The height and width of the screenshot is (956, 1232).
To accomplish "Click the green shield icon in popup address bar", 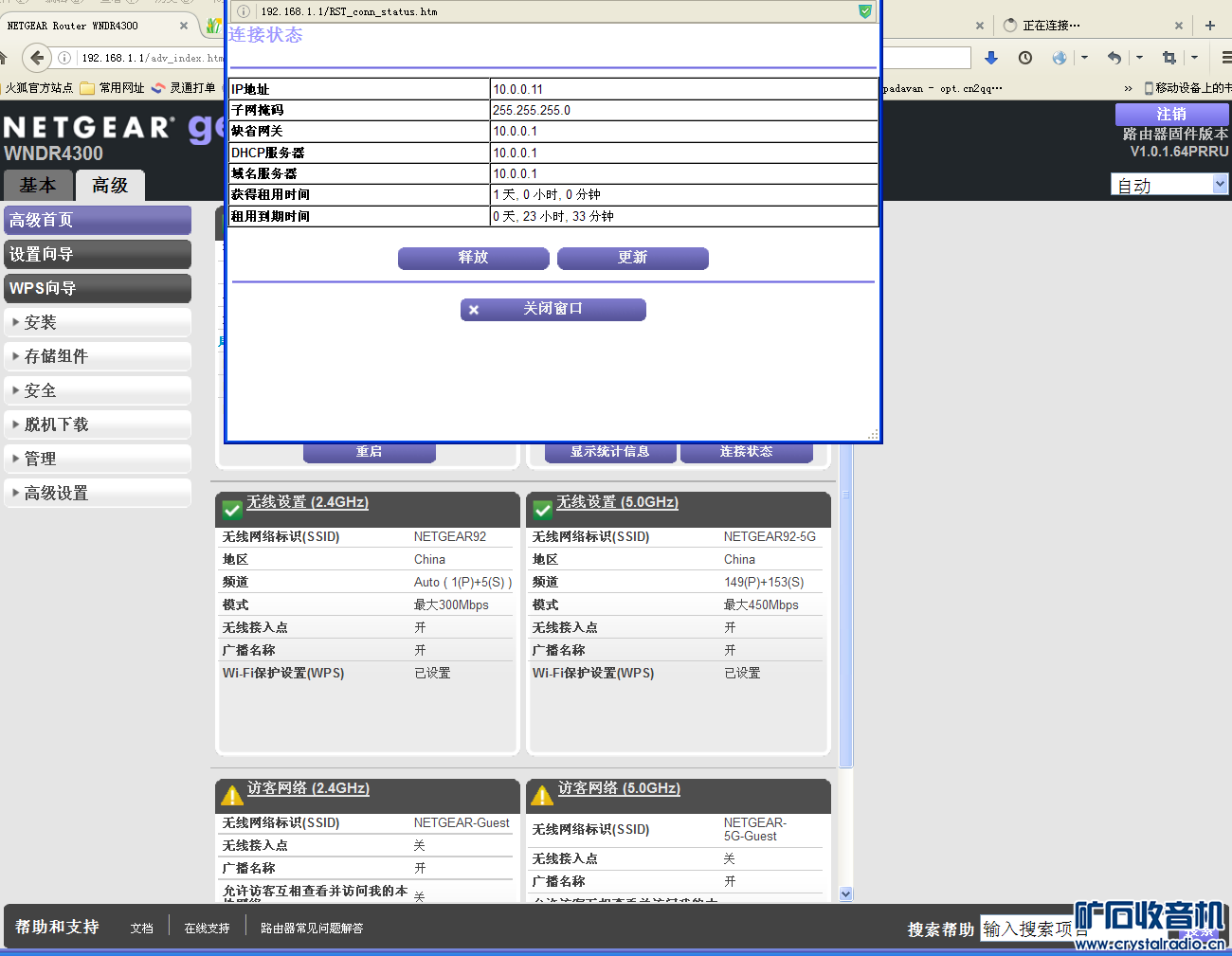I will (864, 11).
